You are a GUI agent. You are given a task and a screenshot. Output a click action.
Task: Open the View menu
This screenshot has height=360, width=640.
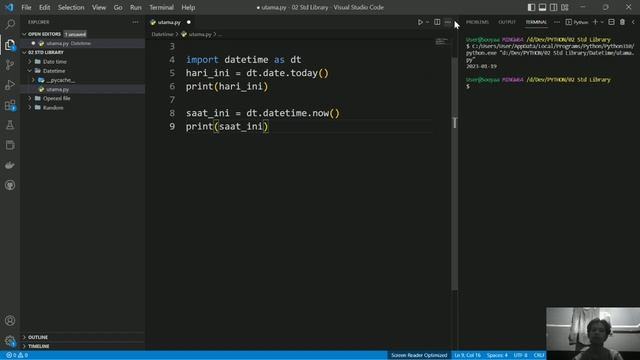pos(99,7)
